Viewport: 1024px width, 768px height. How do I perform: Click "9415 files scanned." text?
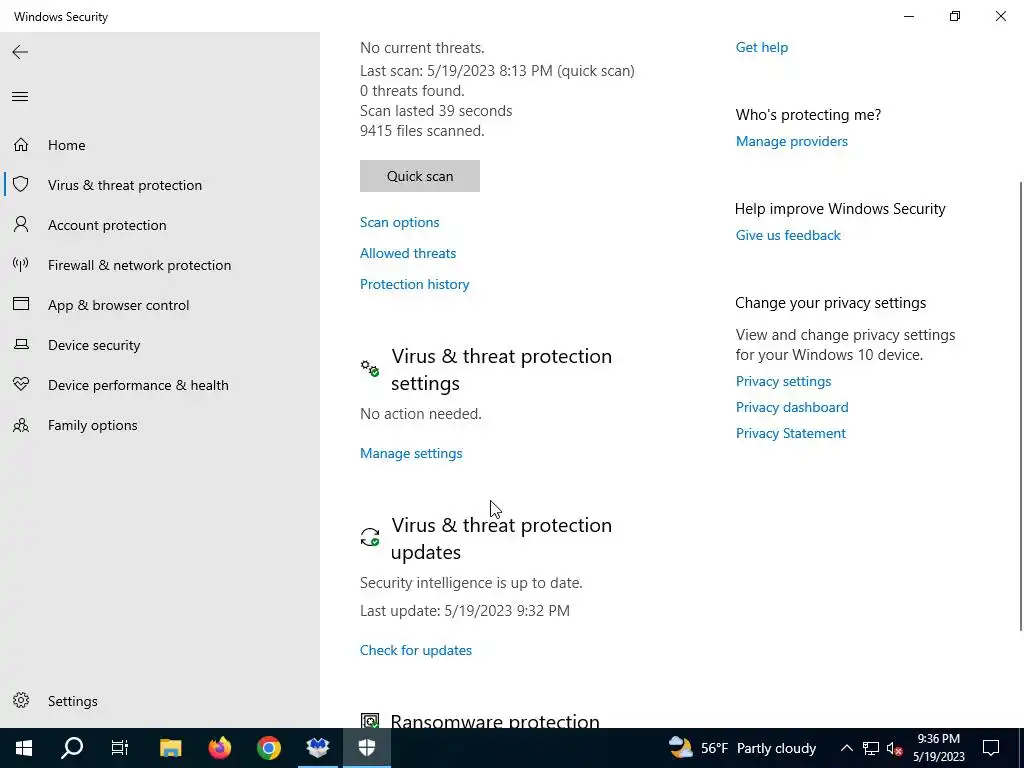click(x=423, y=131)
